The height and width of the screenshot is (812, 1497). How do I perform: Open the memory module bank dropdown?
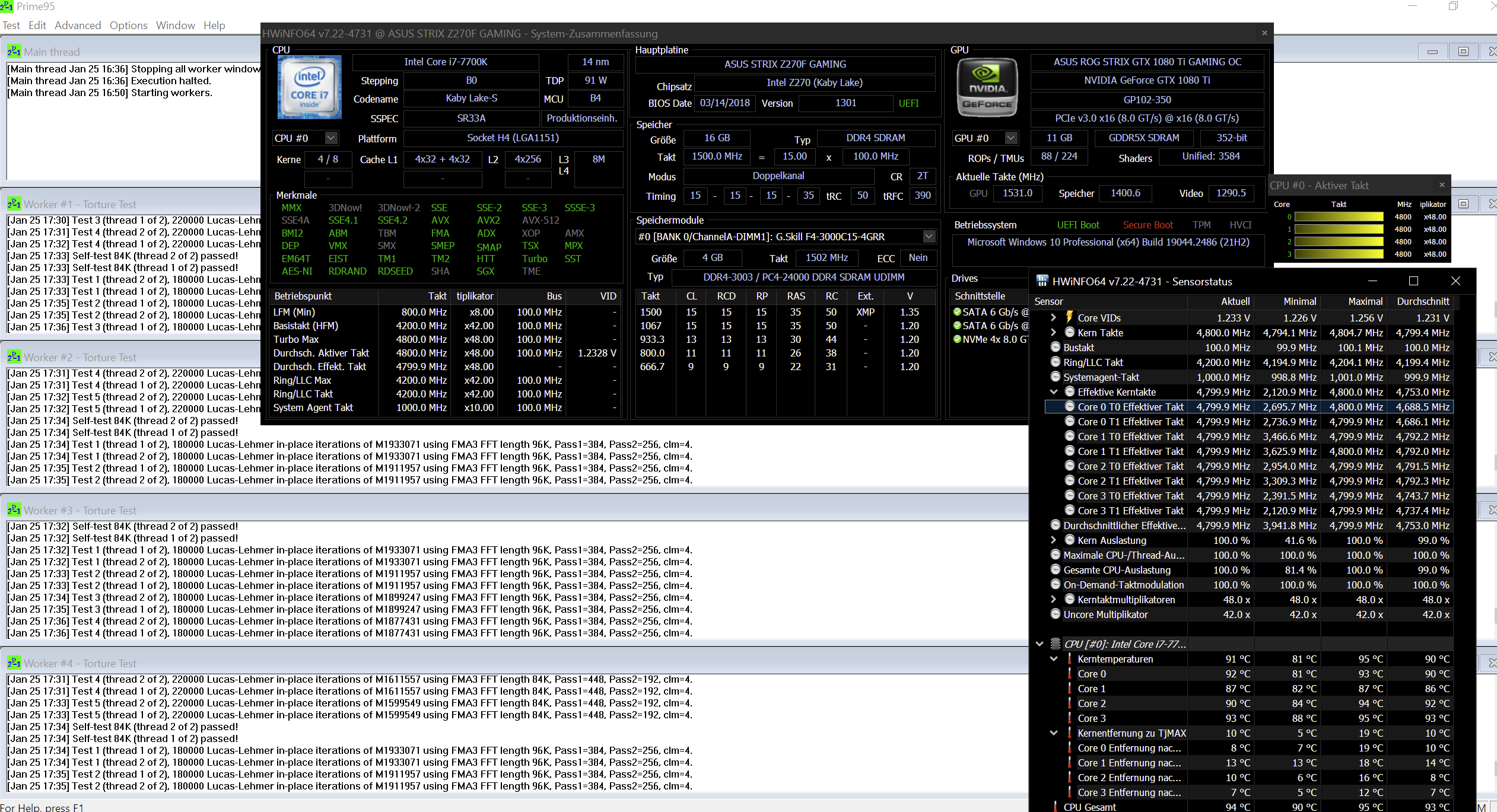(x=929, y=237)
